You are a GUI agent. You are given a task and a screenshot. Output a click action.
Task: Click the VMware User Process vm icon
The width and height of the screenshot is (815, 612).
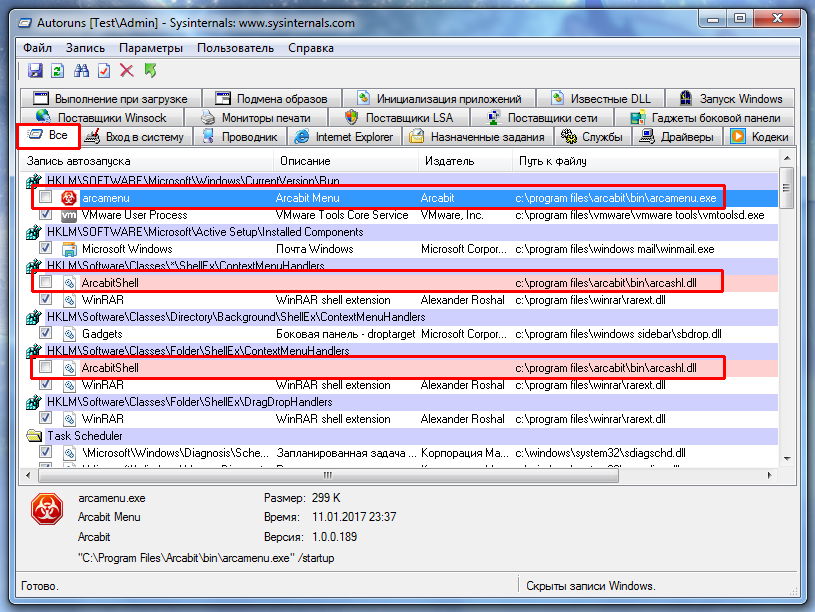click(x=69, y=215)
